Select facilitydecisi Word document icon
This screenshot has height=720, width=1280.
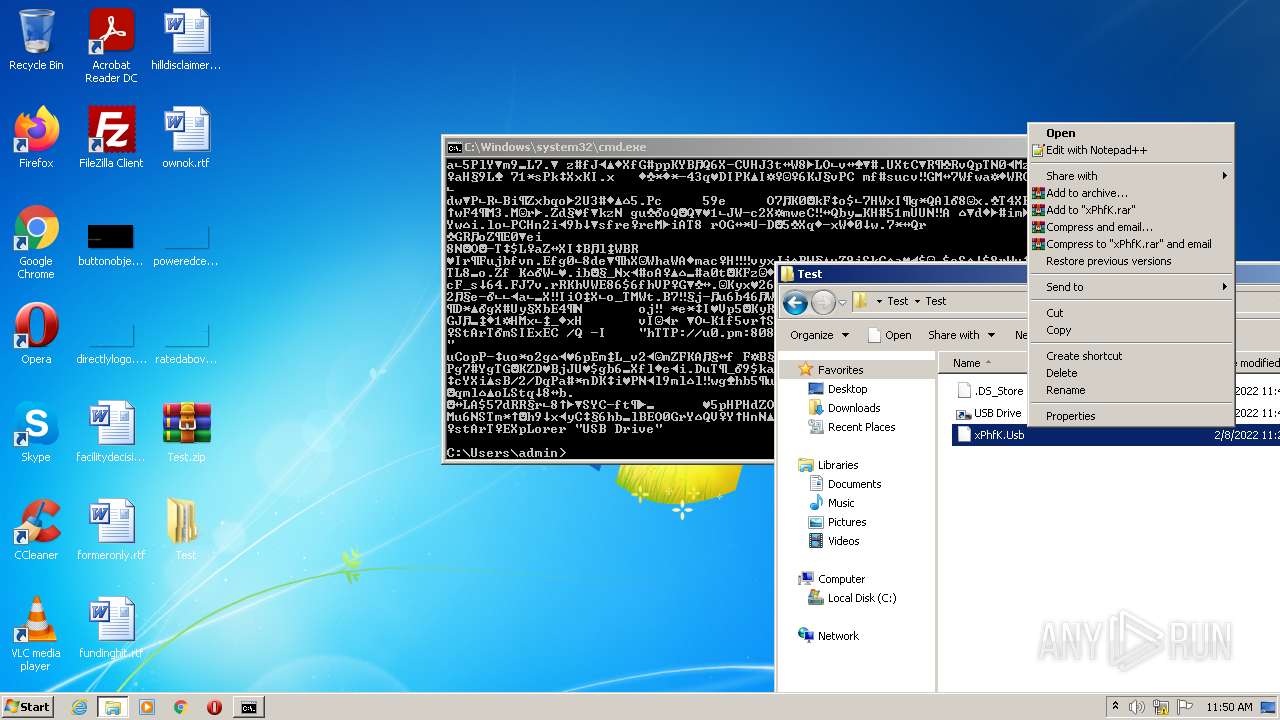111,432
